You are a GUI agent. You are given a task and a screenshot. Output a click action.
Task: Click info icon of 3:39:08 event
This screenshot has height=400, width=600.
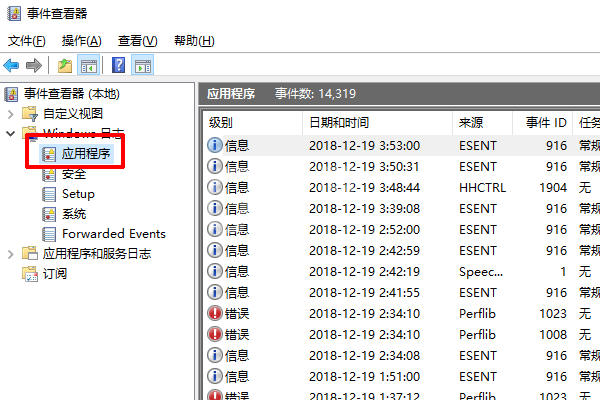point(215,209)
